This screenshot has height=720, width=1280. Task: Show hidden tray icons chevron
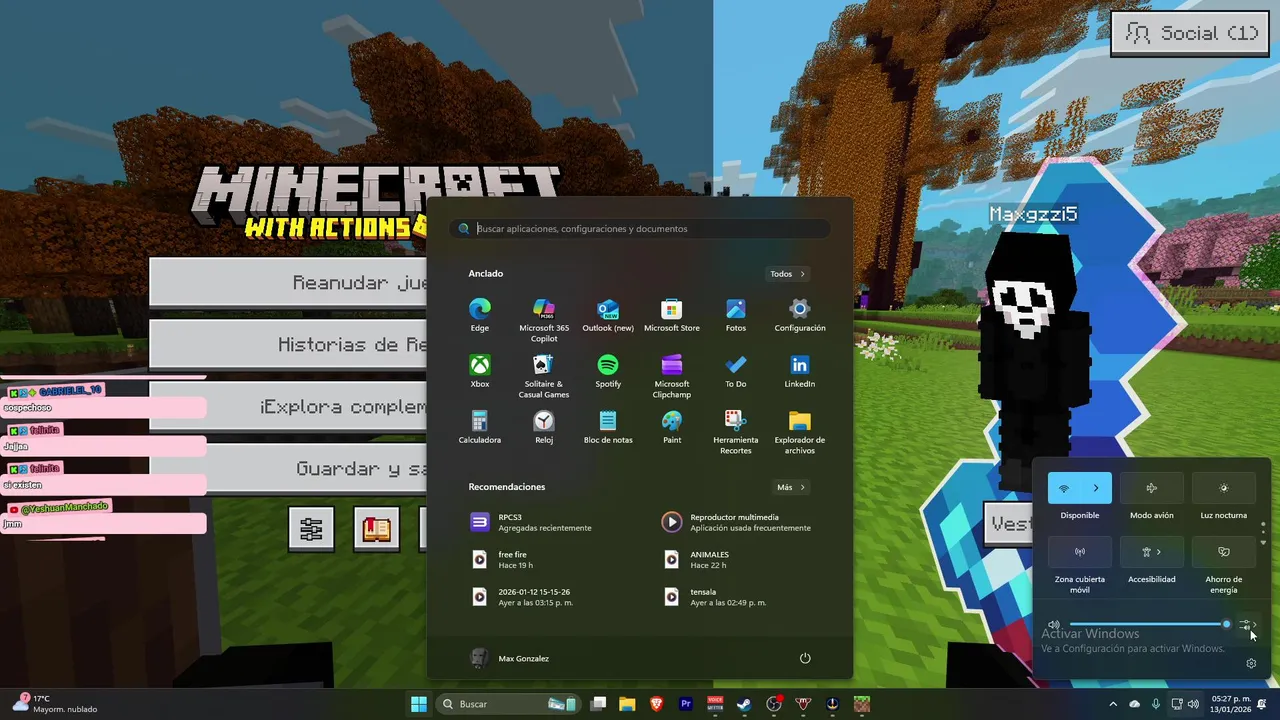(x=1112, y=704)
